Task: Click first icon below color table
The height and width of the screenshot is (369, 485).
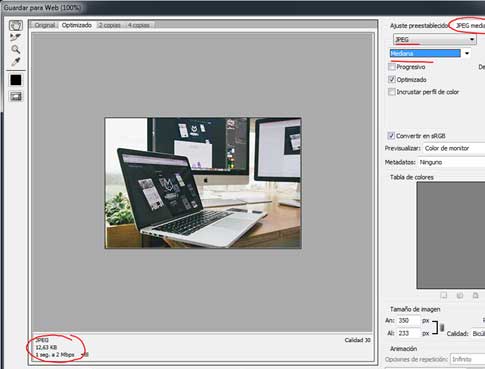Action: point(444,295)
